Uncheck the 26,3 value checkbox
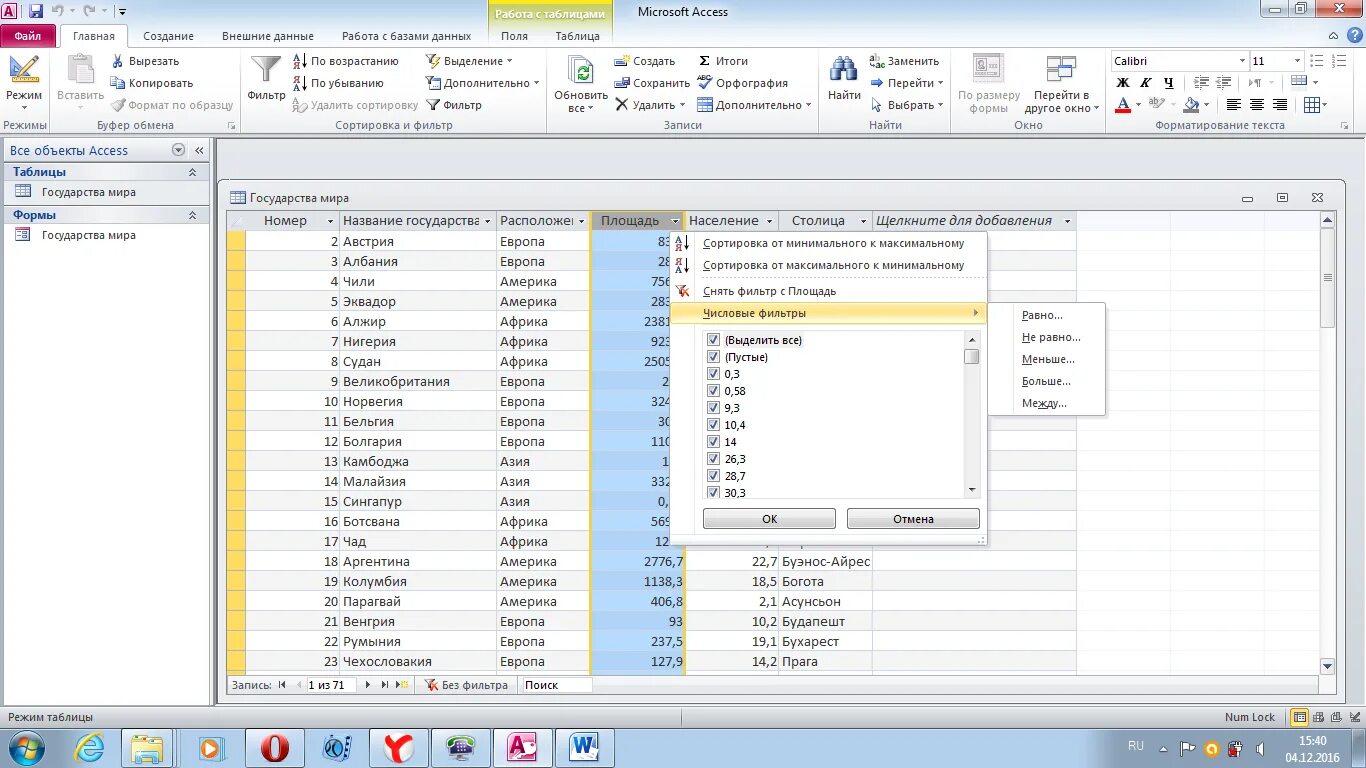The height and width of the screenshot is (768, 1366). (713, 459)
